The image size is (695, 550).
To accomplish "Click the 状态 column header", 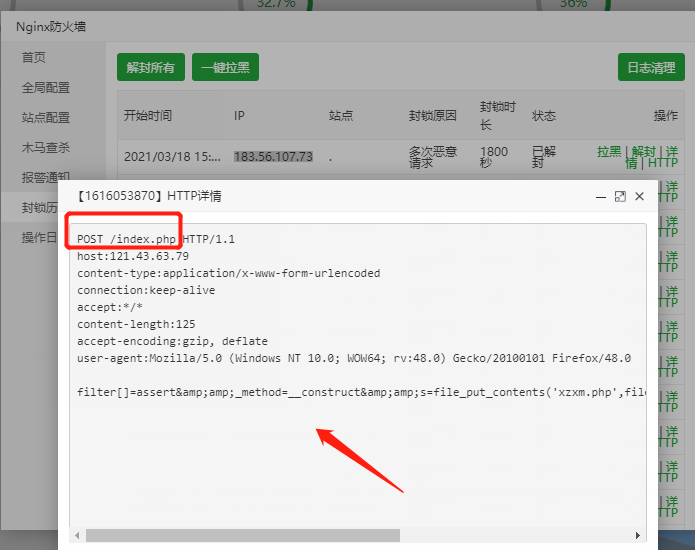I will coord(544,116).
